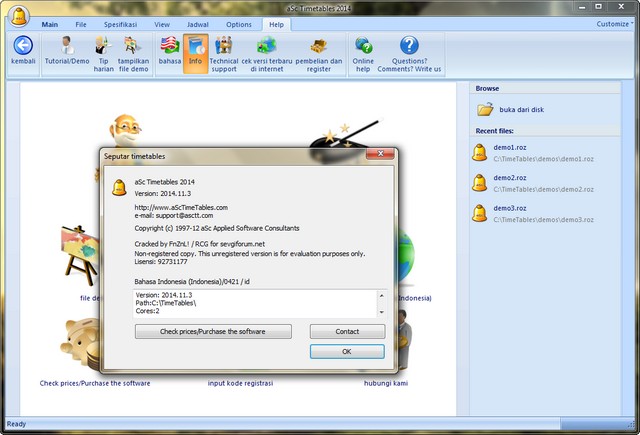The width and height of the screenshot is (640, 435).
Task: Click input kode registrasi link
Action: pyautogui.click(x=240, y=383)
